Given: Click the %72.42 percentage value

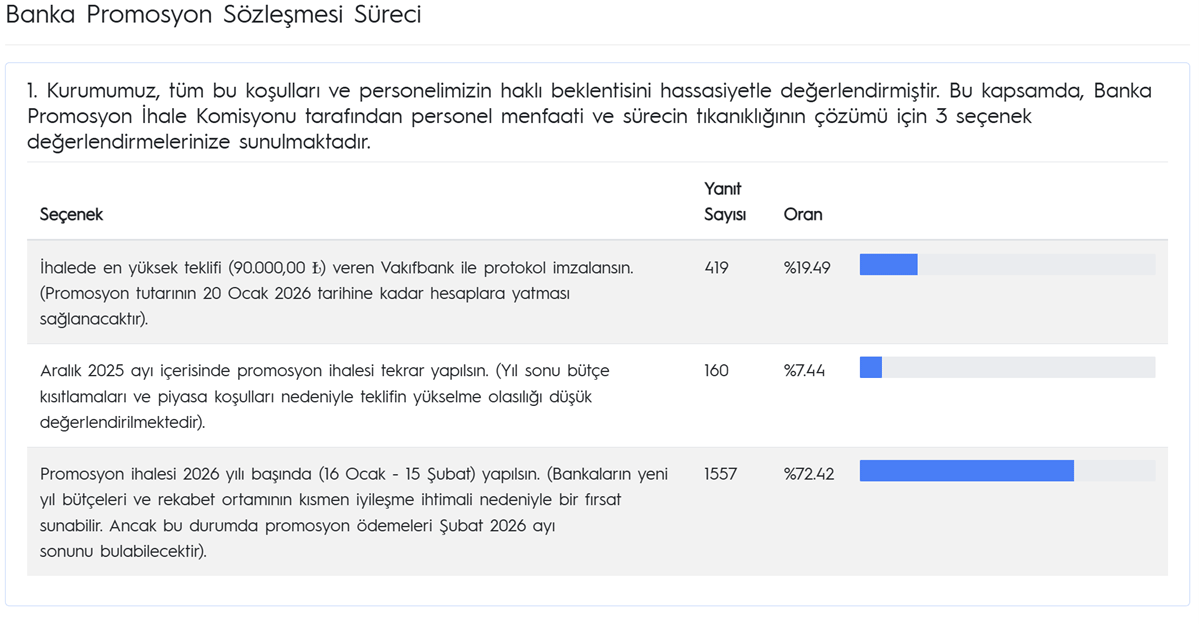Looking at the screenshot, I should pyautogui.click(x=807, y=474).
